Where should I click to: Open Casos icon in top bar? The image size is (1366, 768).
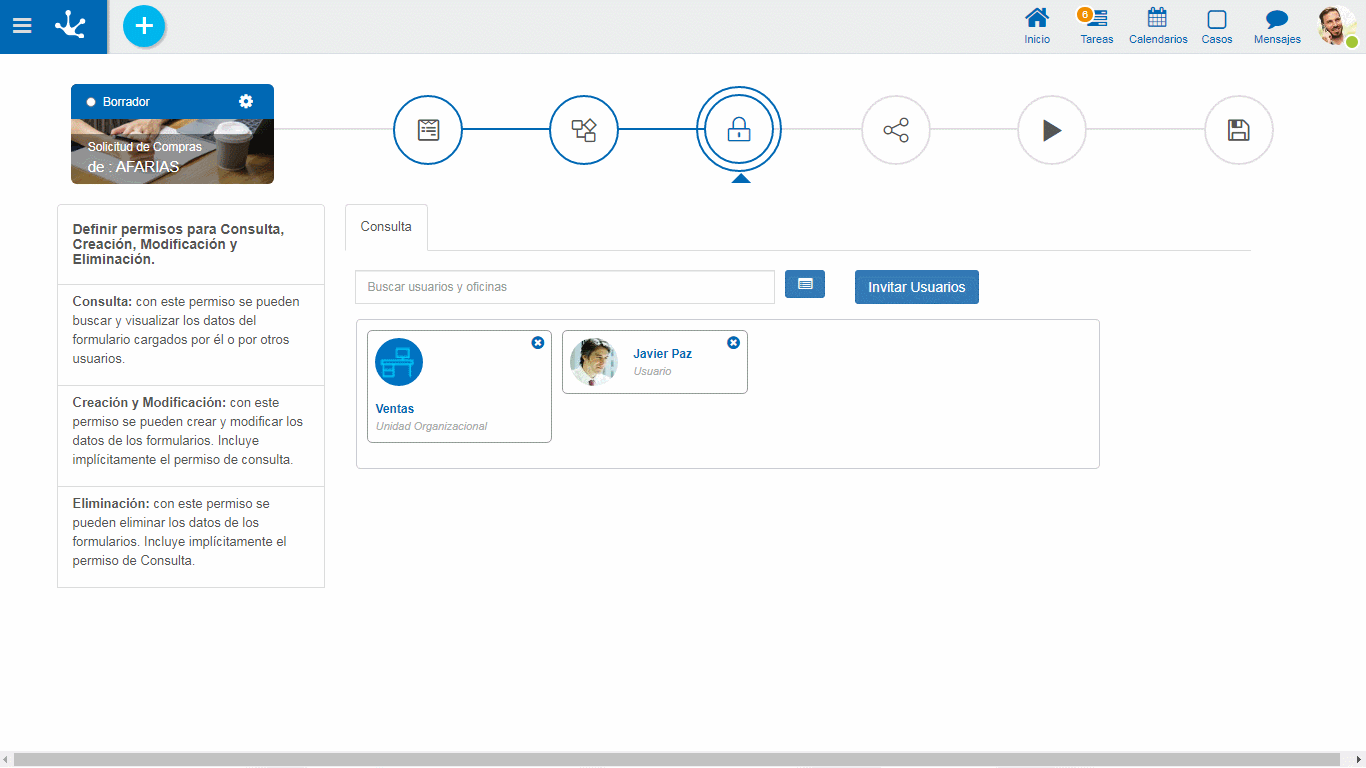coord(1217,26)
